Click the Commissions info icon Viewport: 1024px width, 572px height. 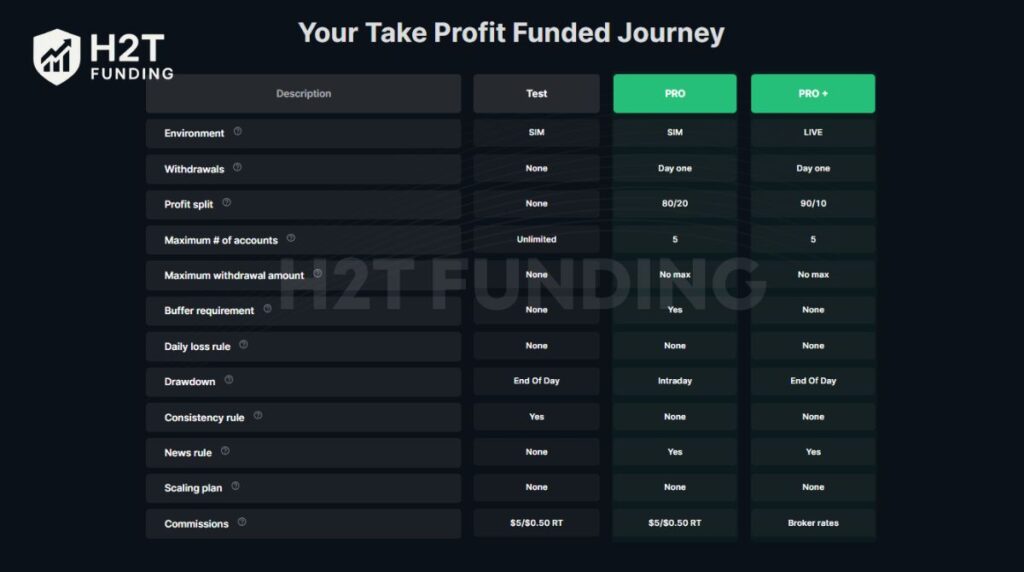click(241, 523)
